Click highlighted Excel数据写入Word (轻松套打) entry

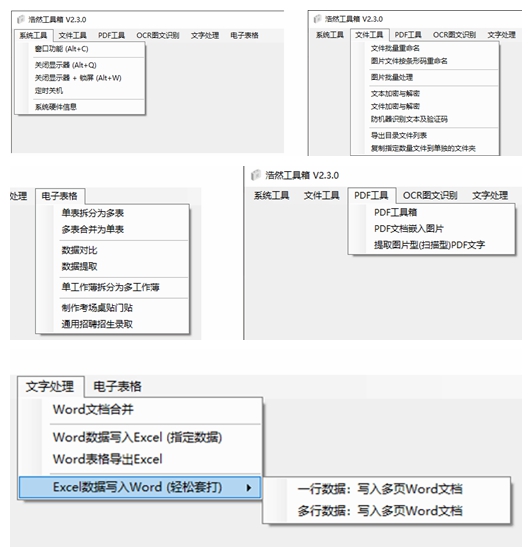tap(140, 487)
